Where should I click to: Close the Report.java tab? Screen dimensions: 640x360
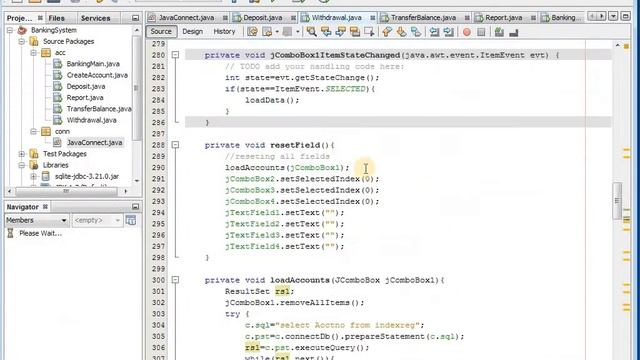[x=533, y=18]
